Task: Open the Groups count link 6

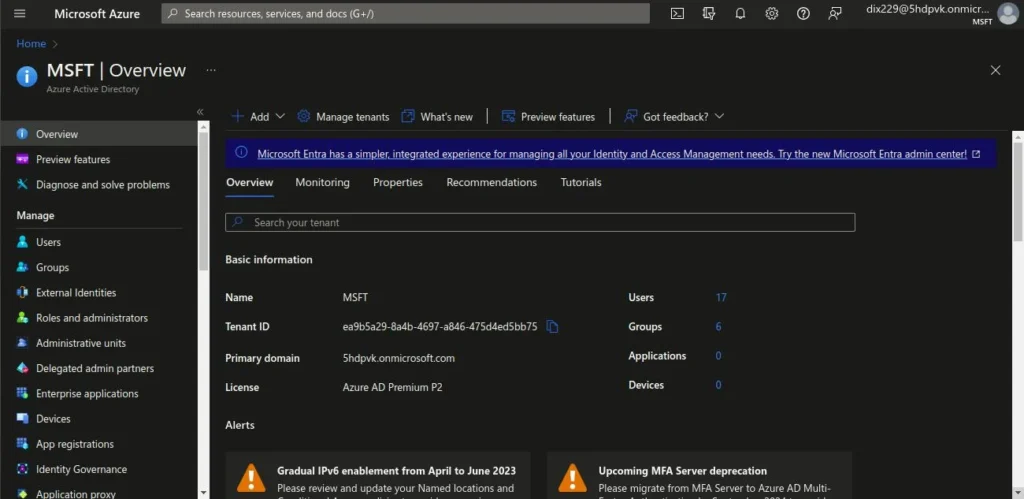Action: click(x=718, y=327)
